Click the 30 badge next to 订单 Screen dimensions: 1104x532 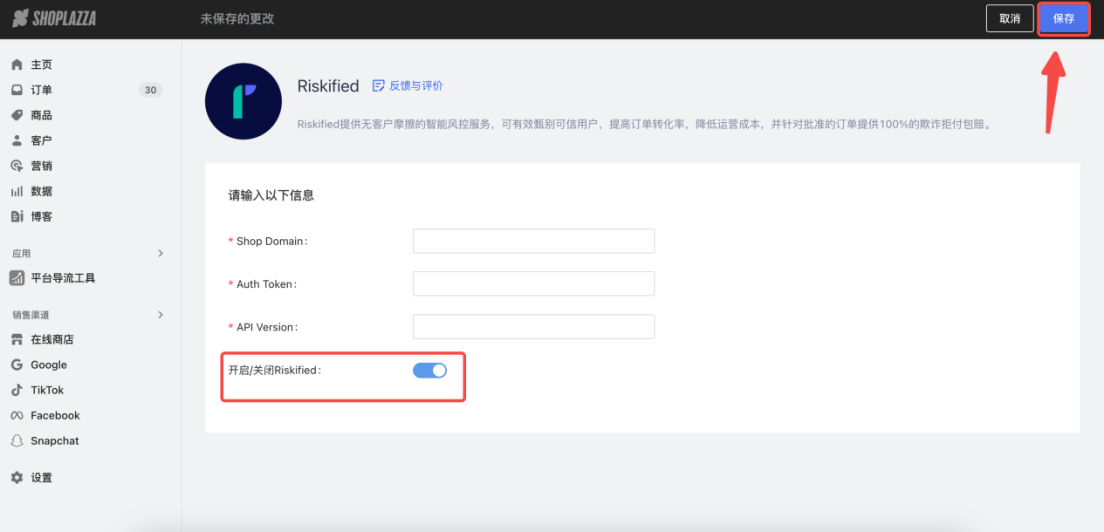pyautogui.click(x=150, y=90)
